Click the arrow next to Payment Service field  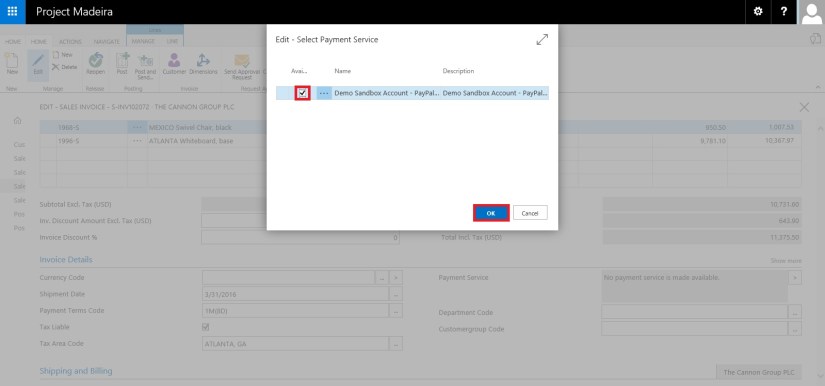point(795,278)
